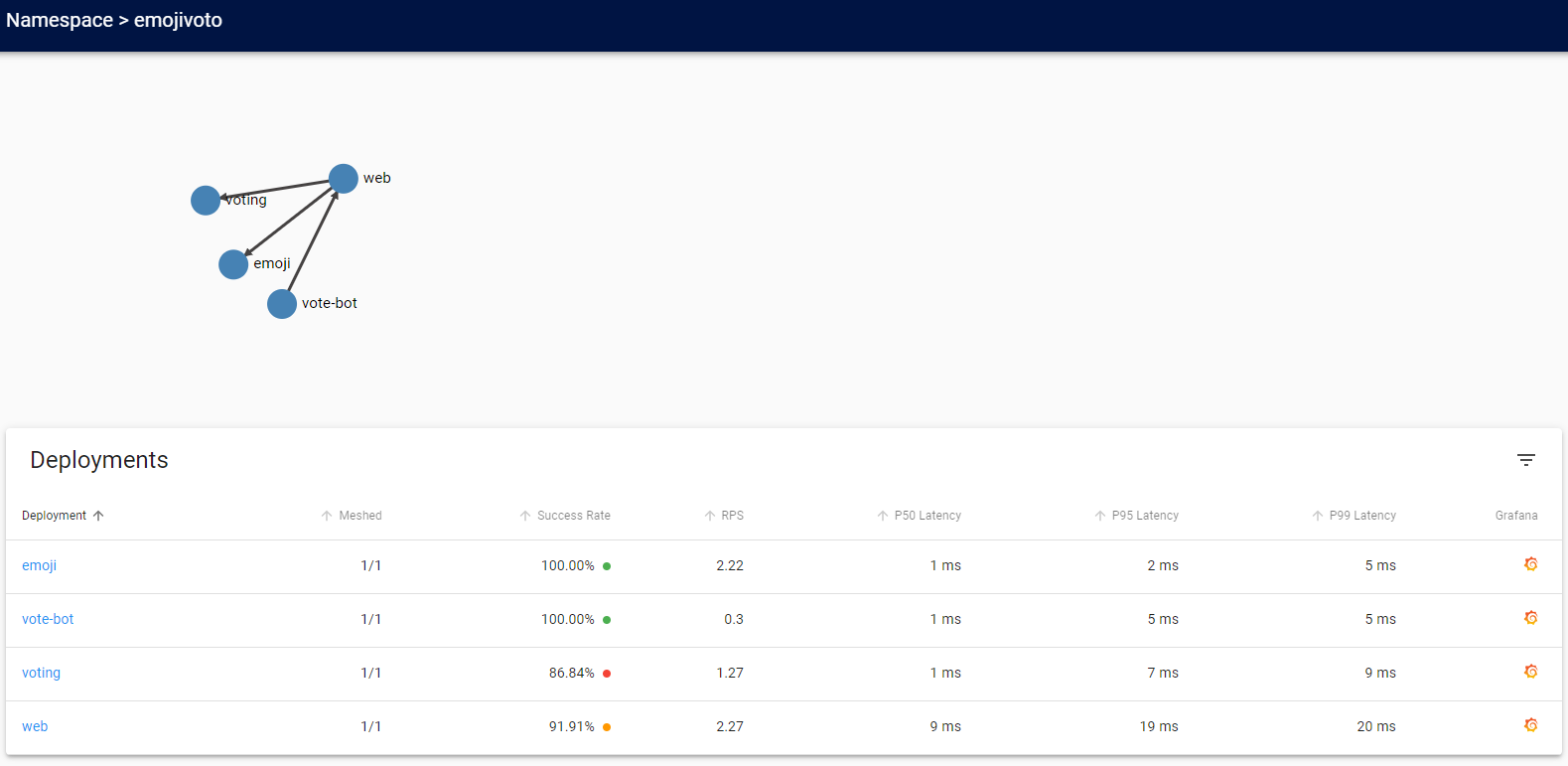Click the 0.3 RPS value

pyautogui.click(x=734, y=619)
